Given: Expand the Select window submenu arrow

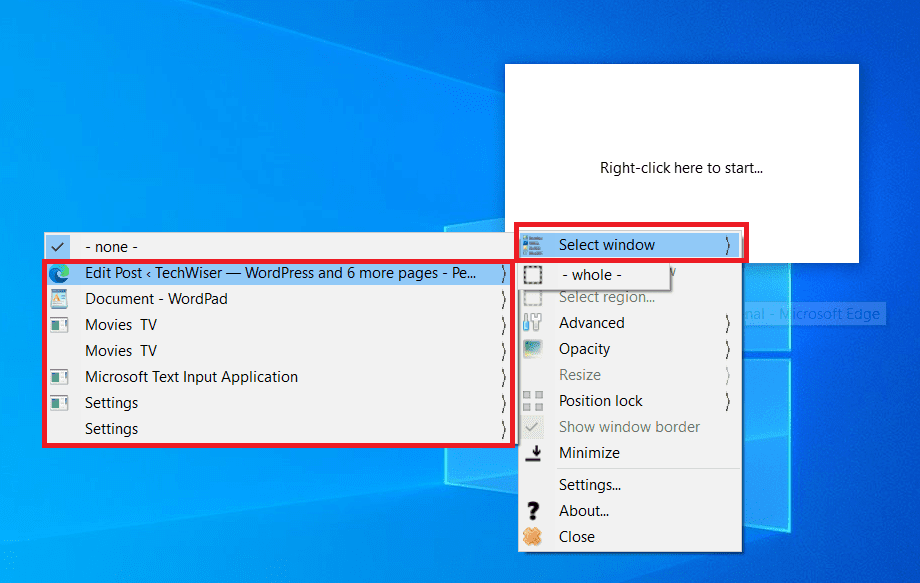Looking at the screenshot, I should click(x=727, y=245).
